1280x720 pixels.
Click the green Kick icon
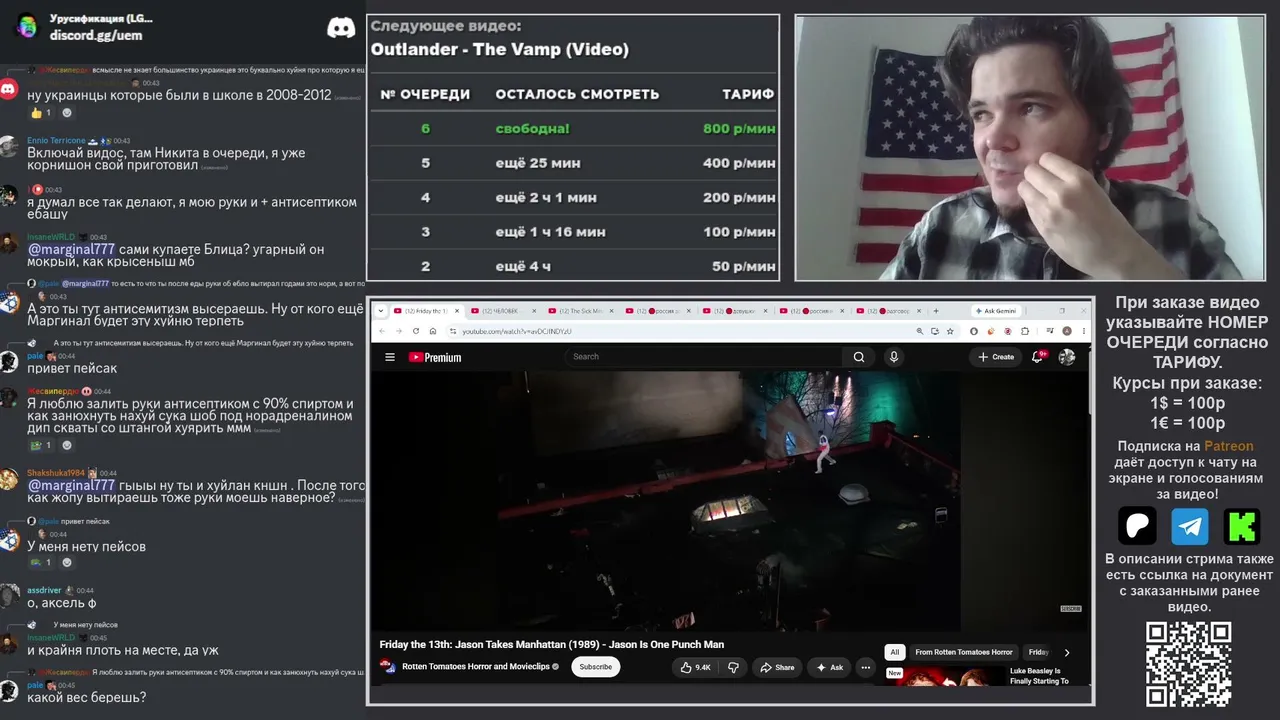tap(1242, 526)
